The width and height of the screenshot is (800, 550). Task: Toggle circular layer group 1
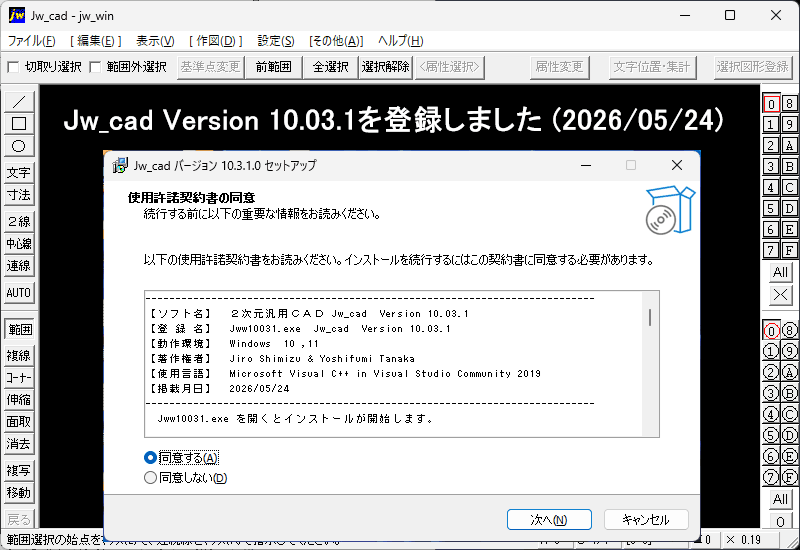pyautogui.click(x=771, y=352)
